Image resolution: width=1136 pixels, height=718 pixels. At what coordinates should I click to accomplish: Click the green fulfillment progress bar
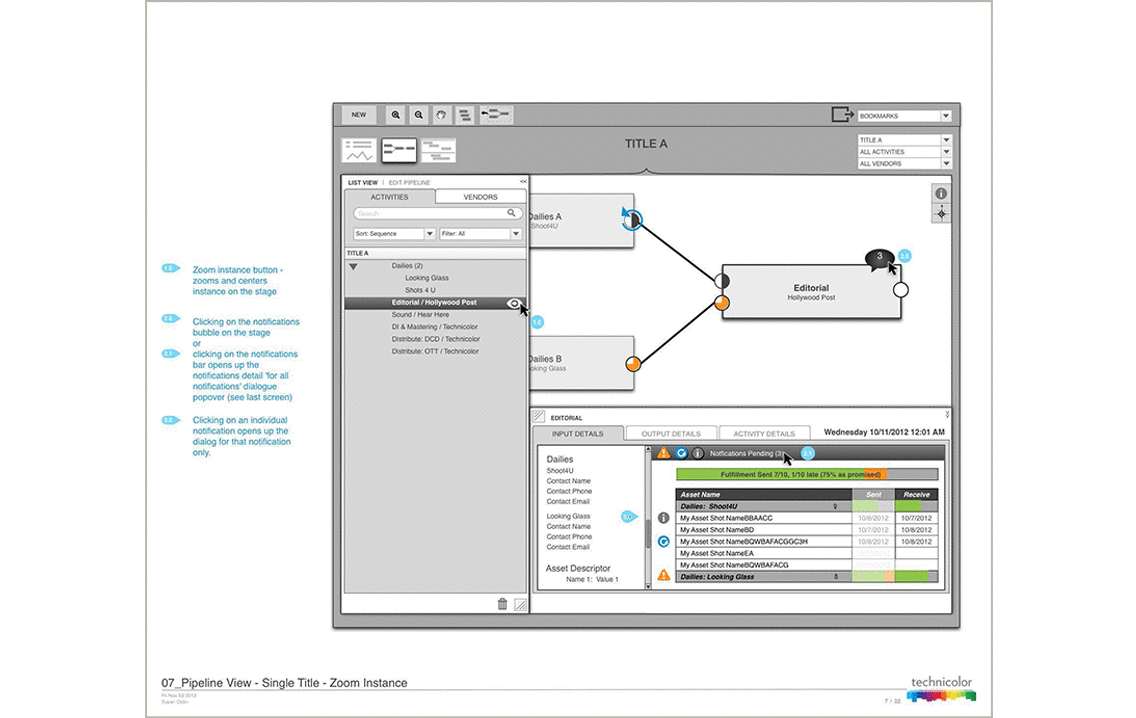[780, 474]
